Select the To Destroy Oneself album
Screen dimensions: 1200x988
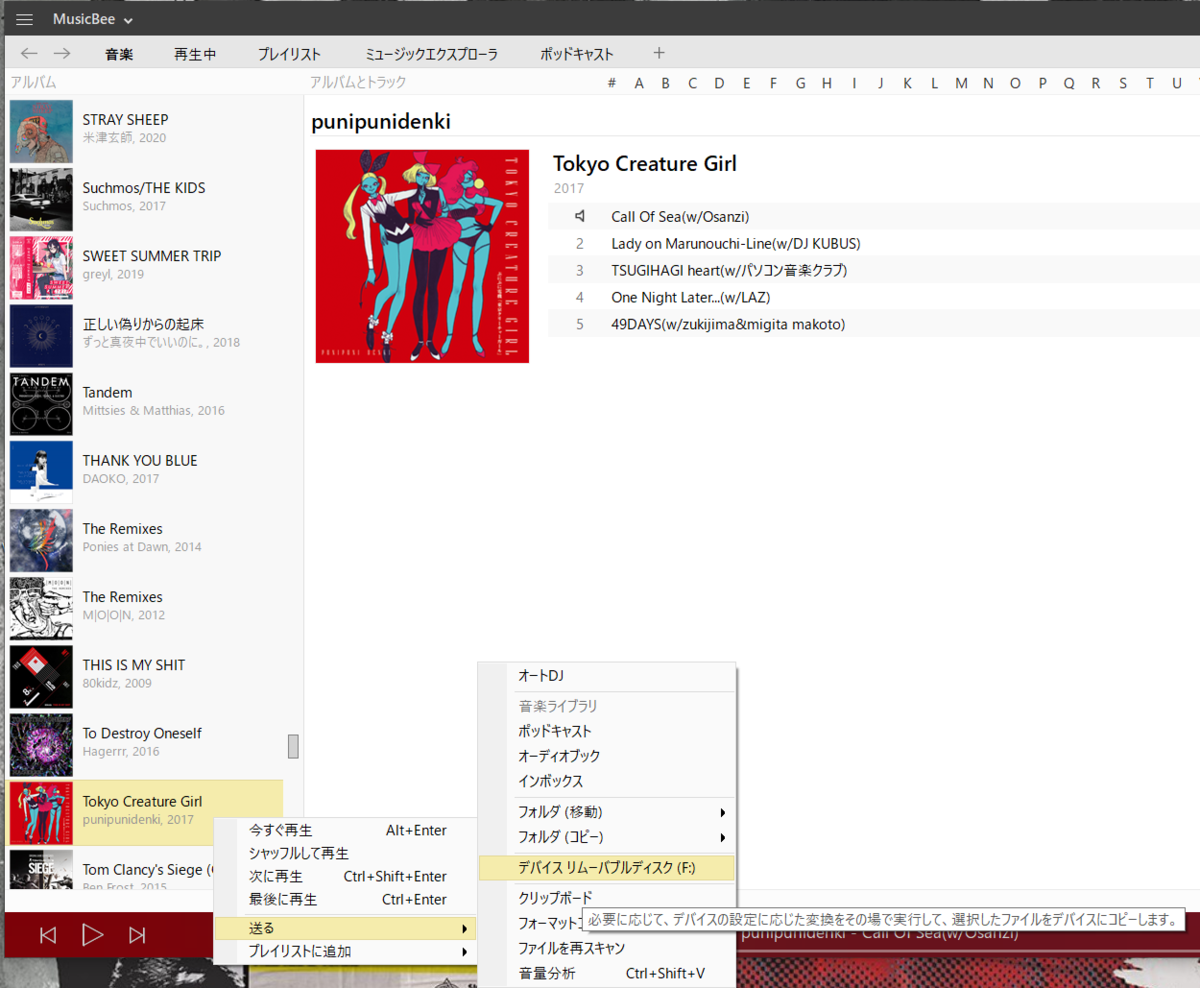tap(146, 744)
